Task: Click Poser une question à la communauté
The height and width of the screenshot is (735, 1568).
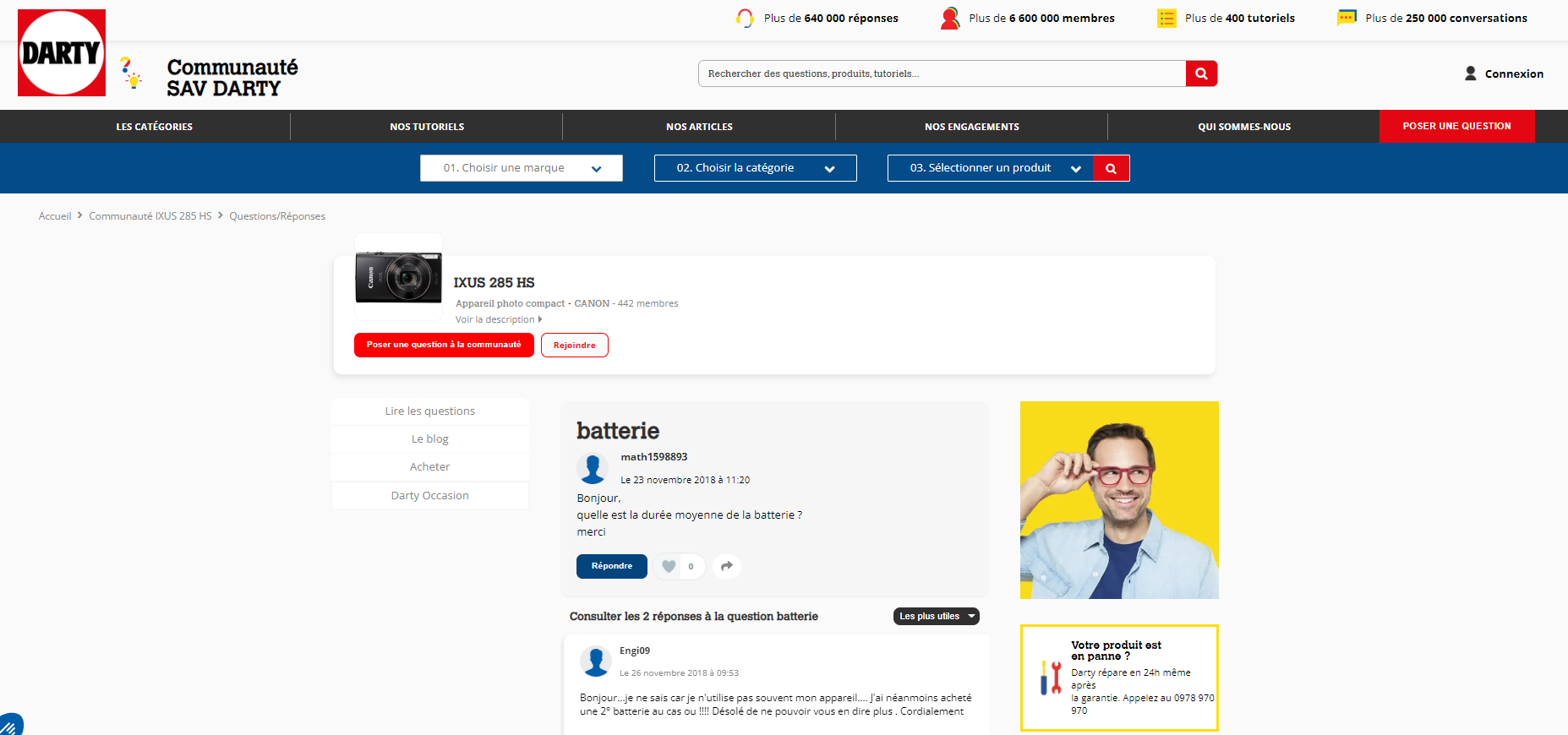Action: (x=444, y=345)
